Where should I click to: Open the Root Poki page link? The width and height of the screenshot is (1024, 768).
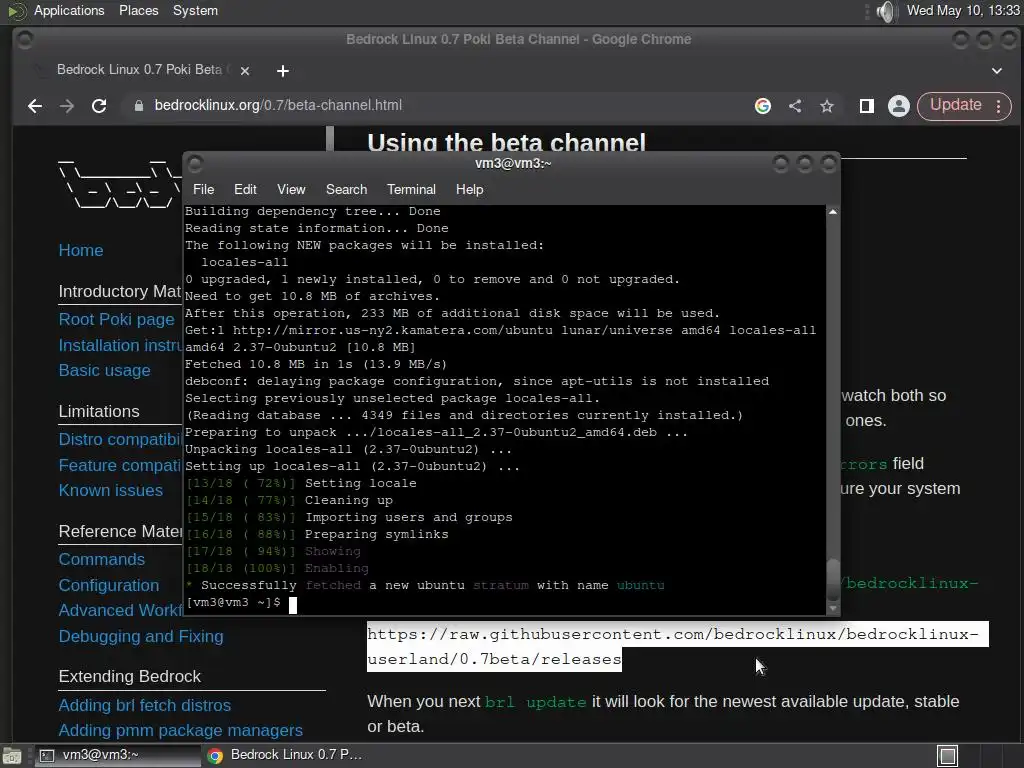[x=116, y=319]
